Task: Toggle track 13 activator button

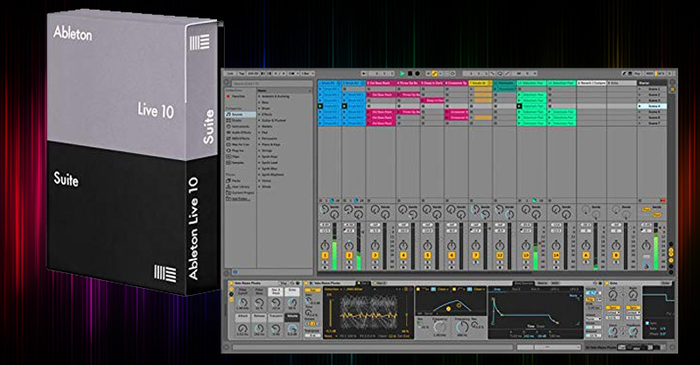Action: click(x=526, y=255)
